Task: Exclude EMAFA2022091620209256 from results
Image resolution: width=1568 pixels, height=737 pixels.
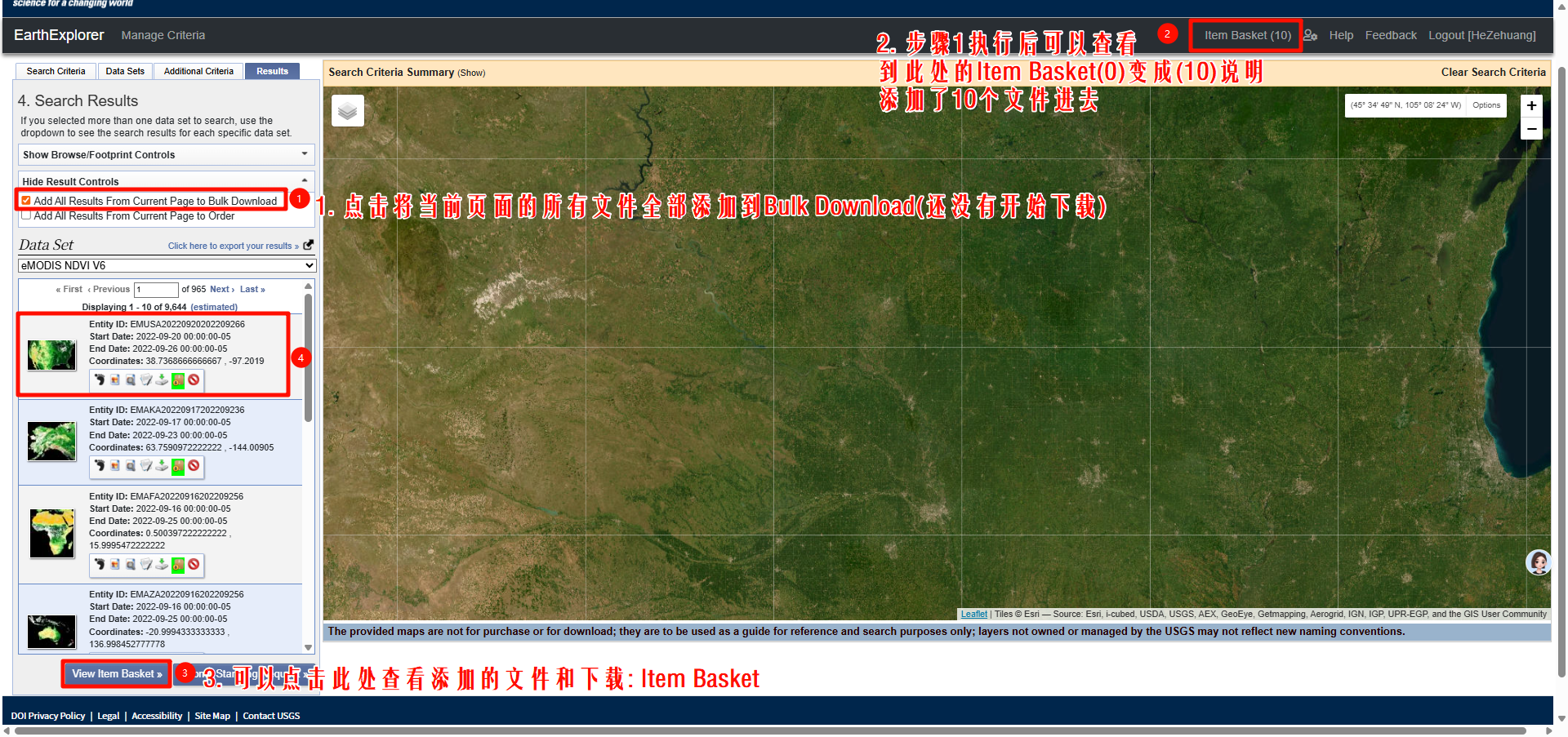Action: coord(194,564)
